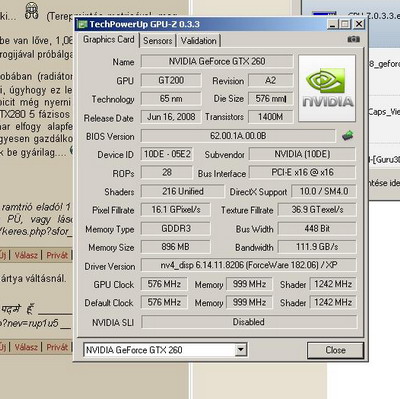400x399 pixels.
Task: Click the GPU field GT200
Action: click(171, 80)
